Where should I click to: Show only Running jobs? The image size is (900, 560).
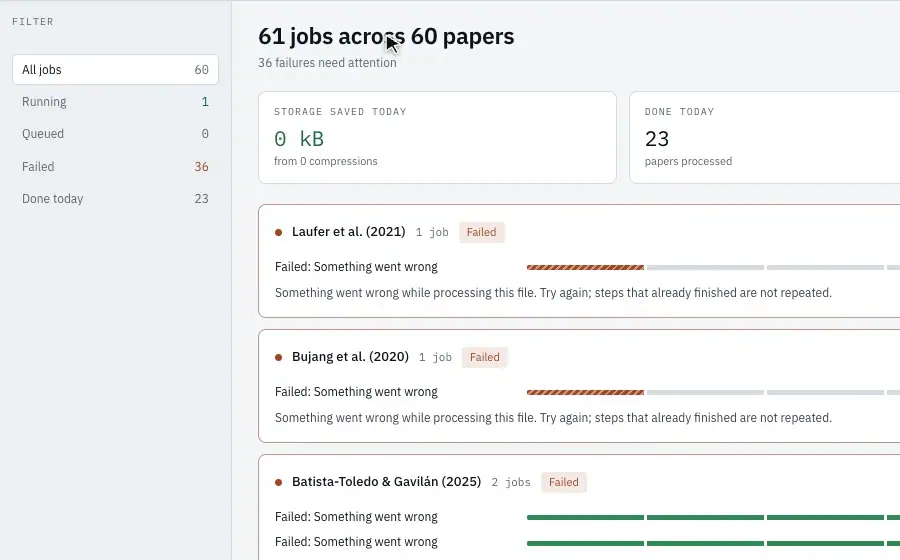pos(115,102)
